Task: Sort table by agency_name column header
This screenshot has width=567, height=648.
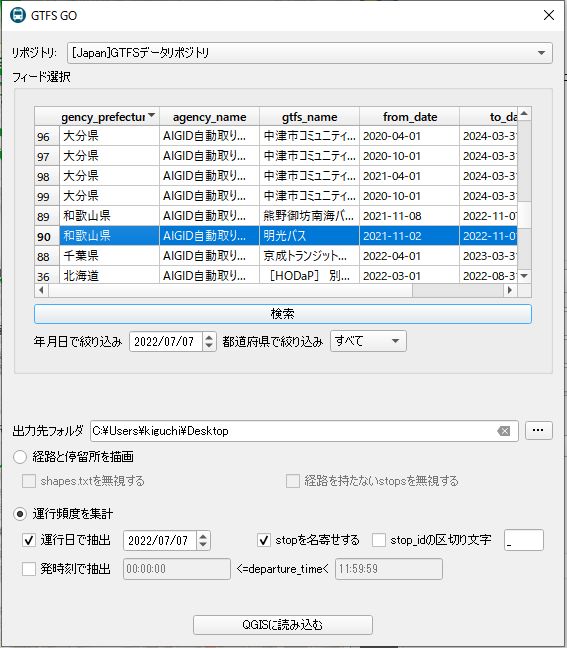Action: coord(210,117)
